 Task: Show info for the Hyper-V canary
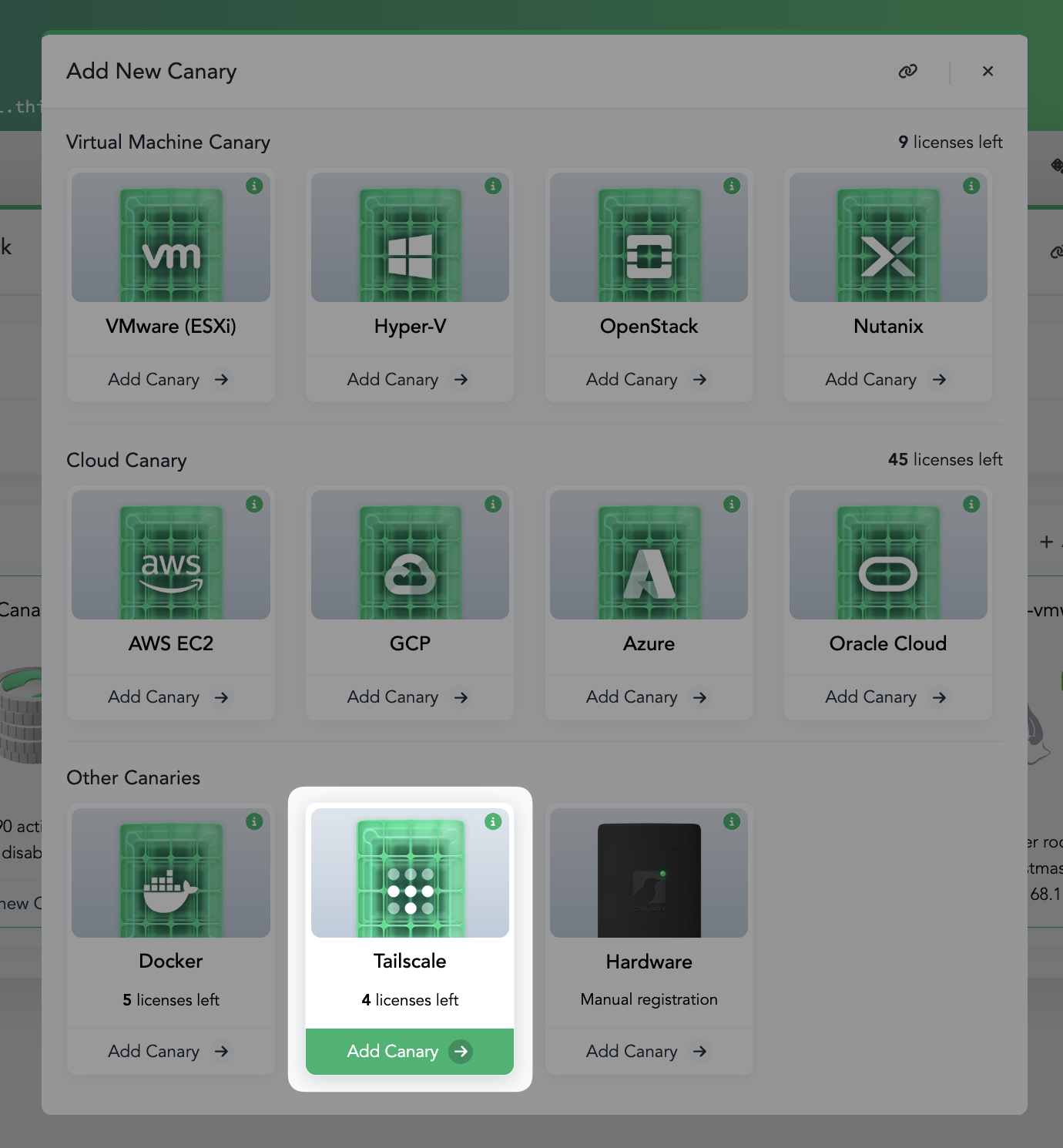coord(493,186)
